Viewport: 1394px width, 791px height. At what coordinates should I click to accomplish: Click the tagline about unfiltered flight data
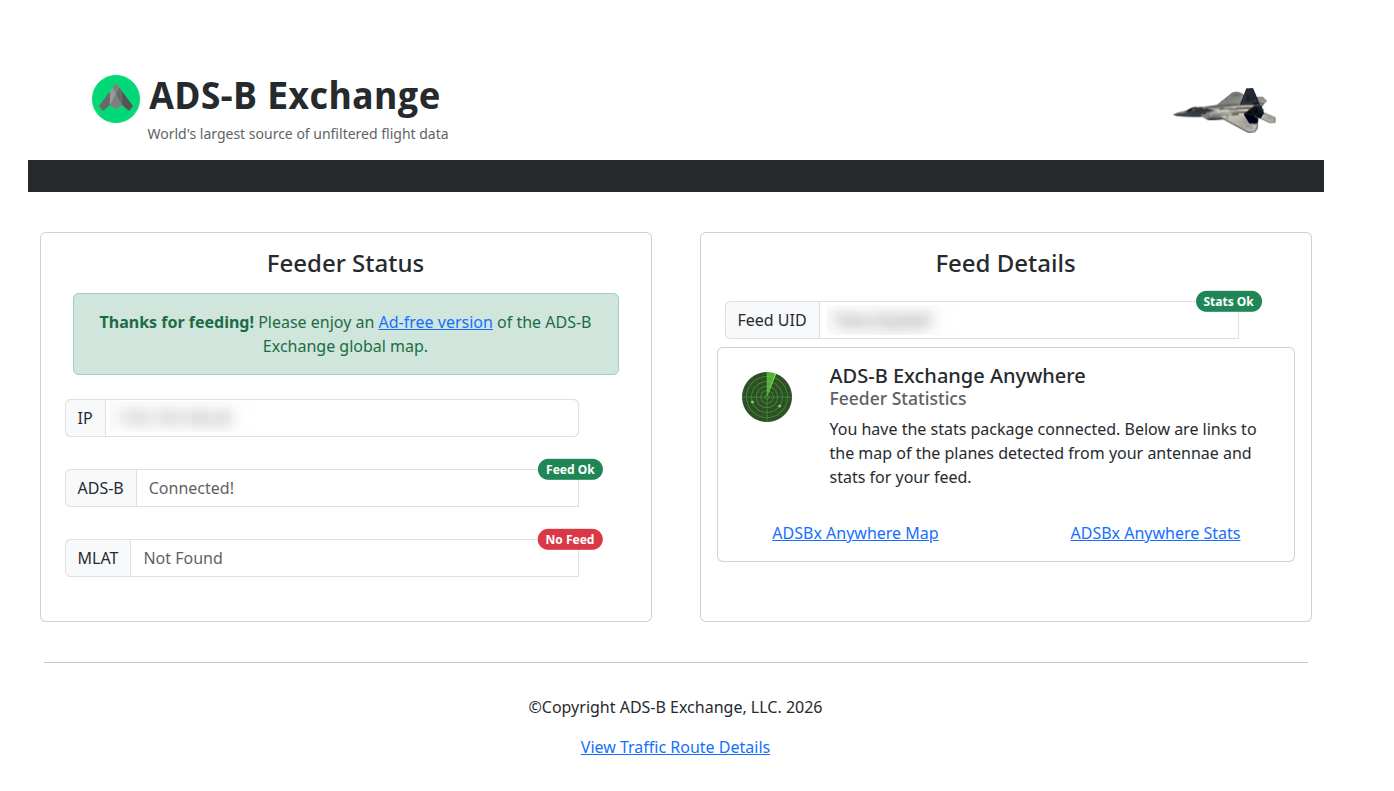298,134
